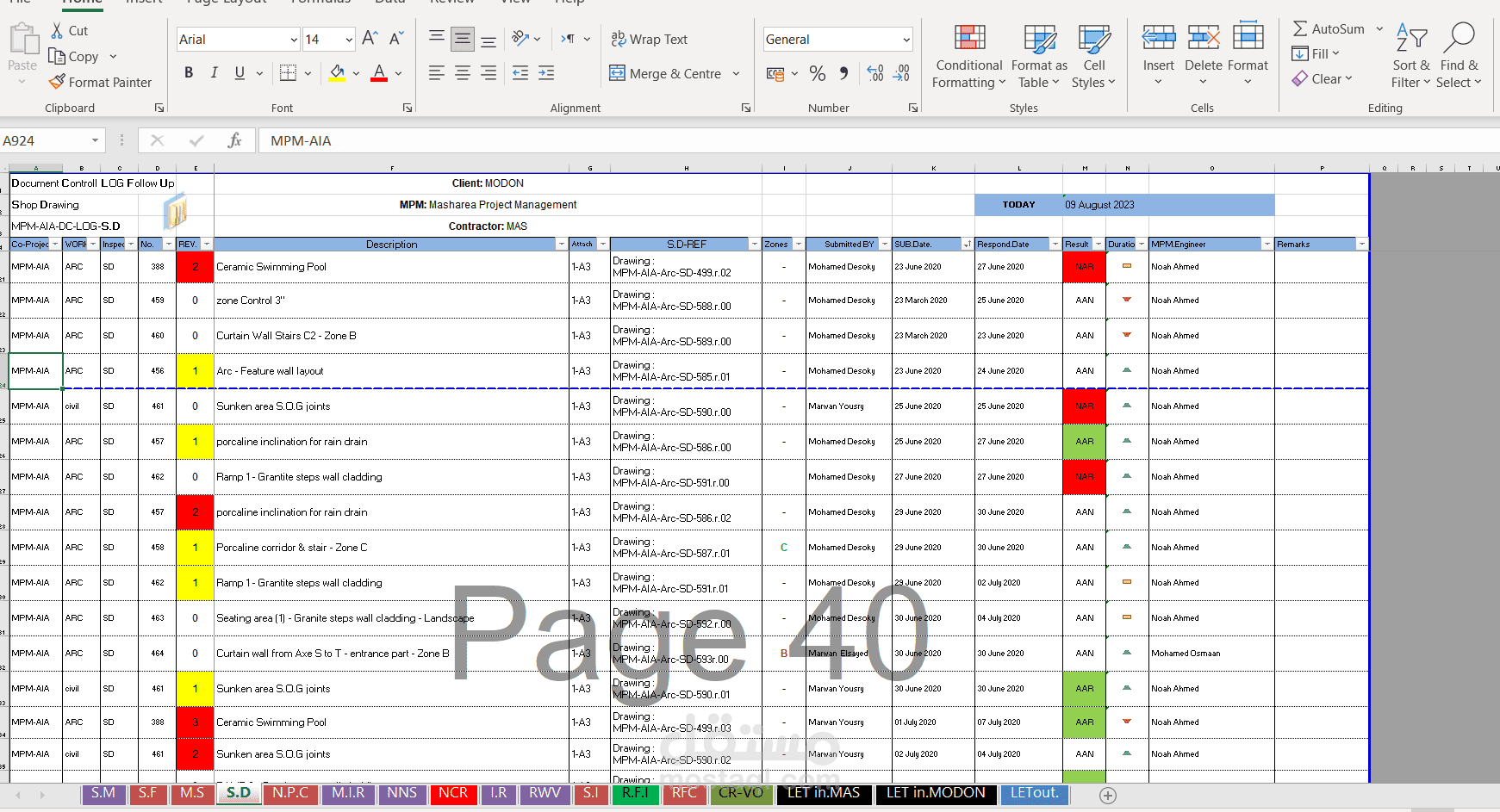The width and height of the screenshot is (1500, 812).
Task: Increase decimal places
Action: [875, 74]
